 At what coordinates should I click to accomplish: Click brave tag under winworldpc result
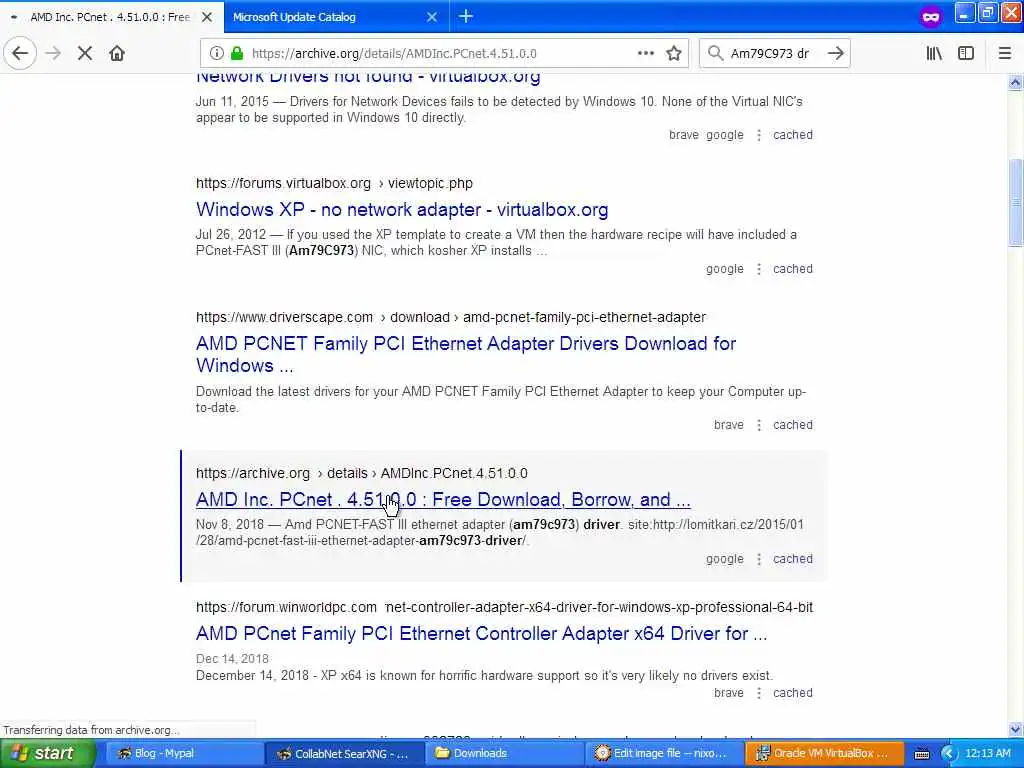click(x=728, y=692)
